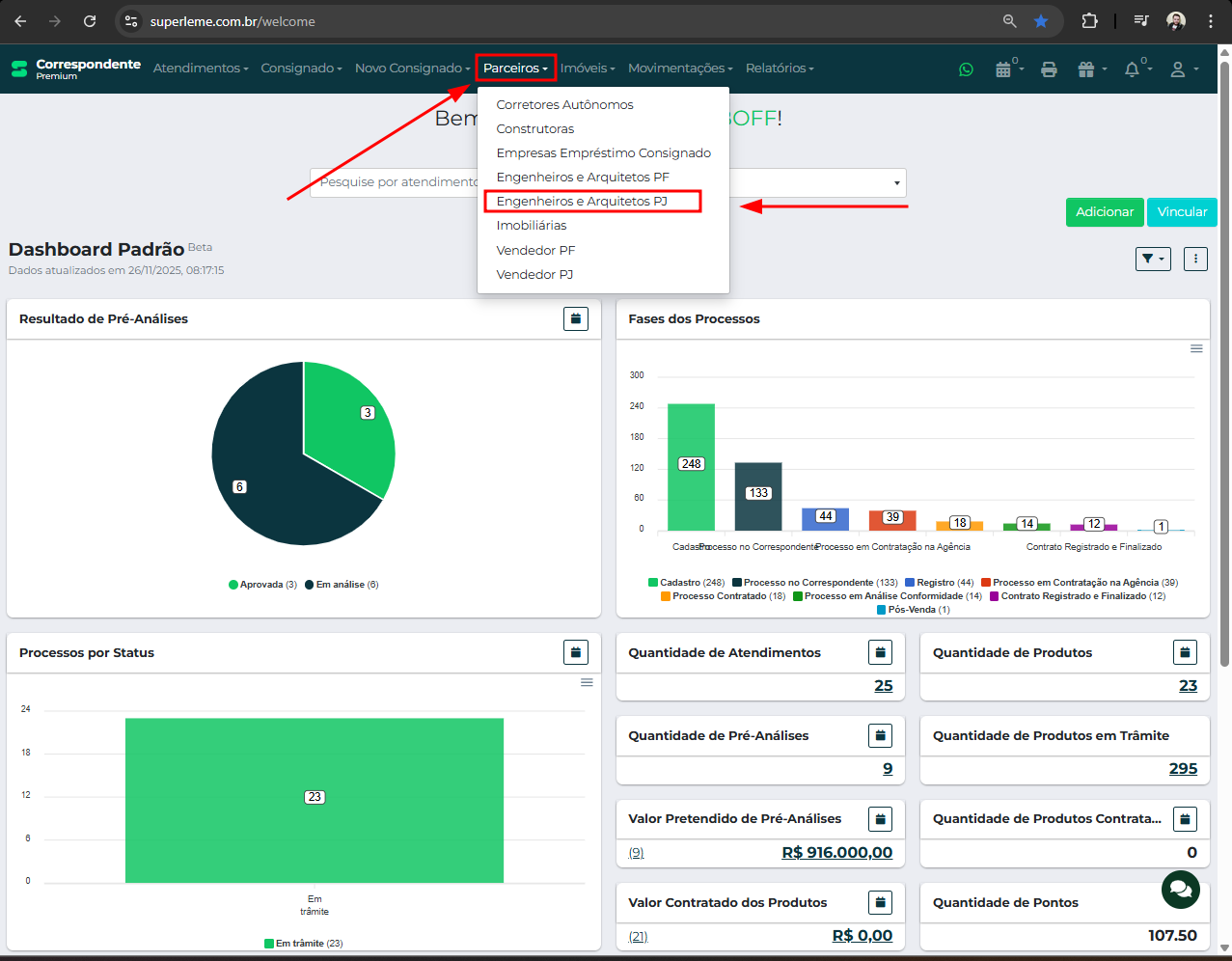The width and height of the screenshot is (1232, 961).
Task: Expand the Atendimentos navbar menu
Action: click(201, 69)
